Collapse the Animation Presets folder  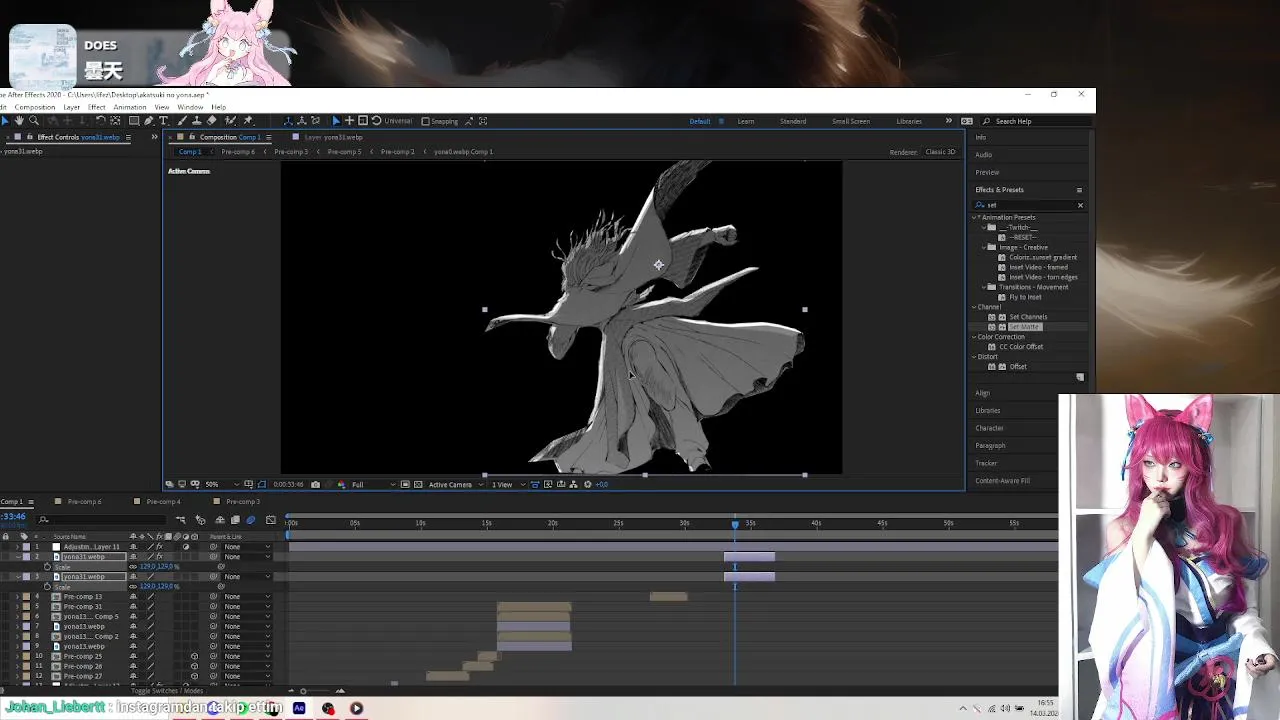click(x=975, y=217)
